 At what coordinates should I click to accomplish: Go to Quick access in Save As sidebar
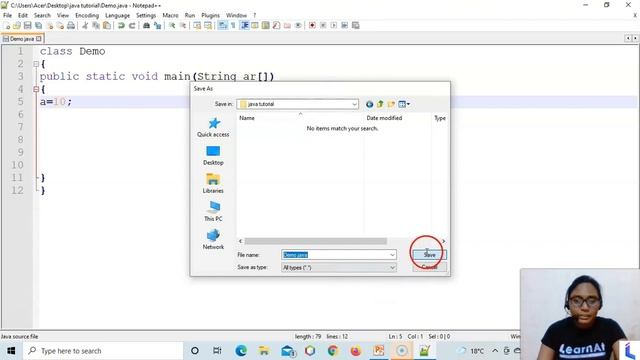click(x=213, y=127)
